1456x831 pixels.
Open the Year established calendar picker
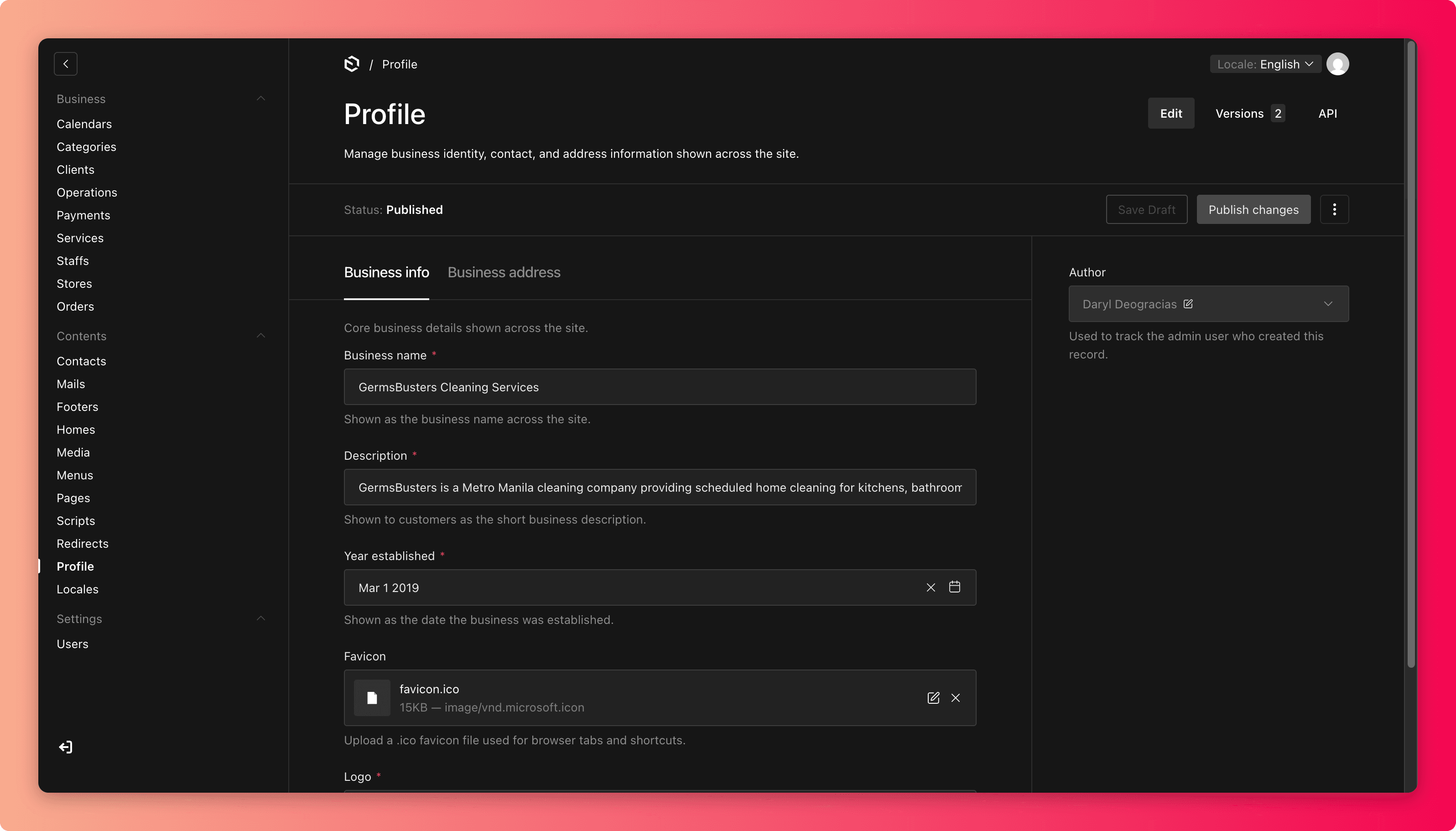tap(954, 587)
